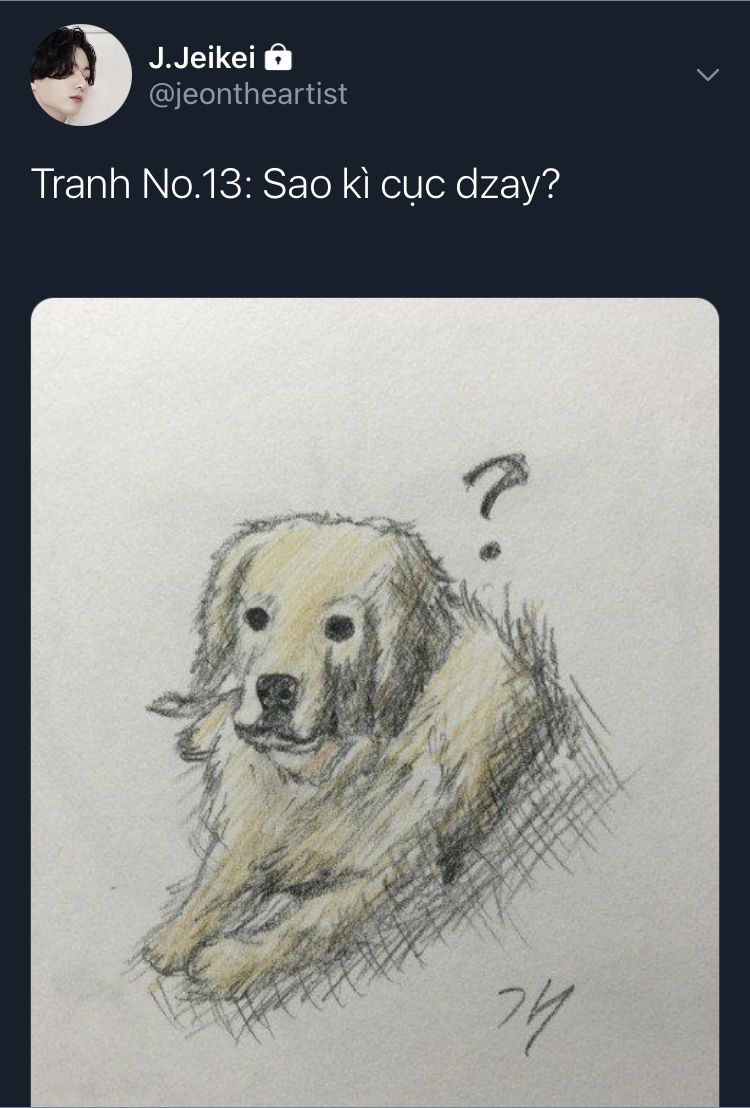Visit the @jeontheartist handle
Image resolution: width=750 pixels, height=1108 pixels.
tap(248, 94)
